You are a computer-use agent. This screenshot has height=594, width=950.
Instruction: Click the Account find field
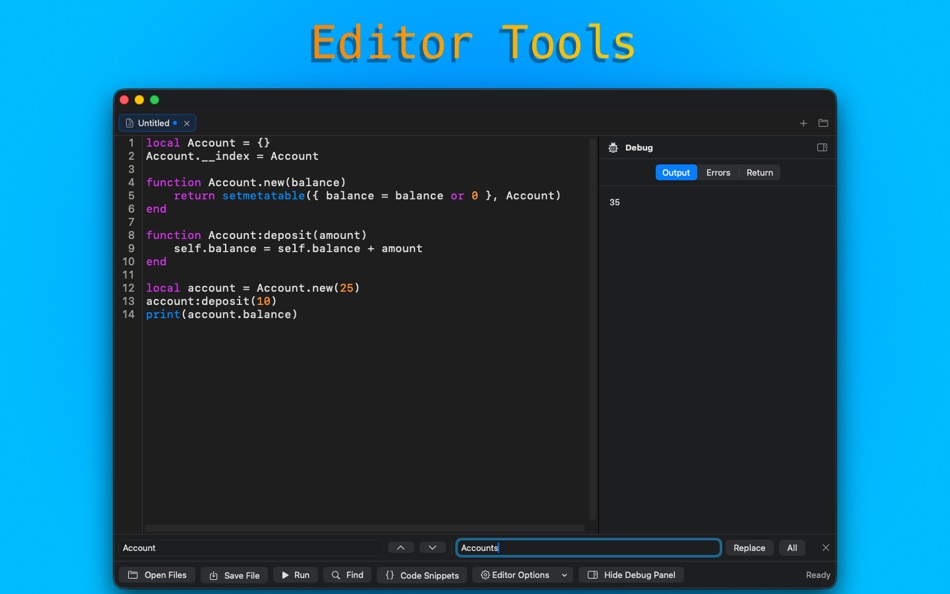(250, 548)
